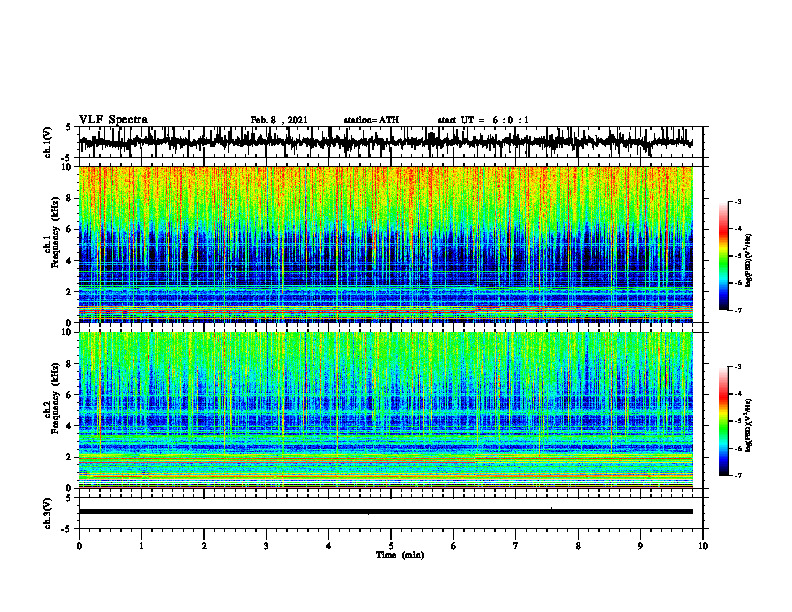Click the "-7" bottom value of ch.2 colorbar
This screenshot has width=792, height=612.
[x=737, y=476]
